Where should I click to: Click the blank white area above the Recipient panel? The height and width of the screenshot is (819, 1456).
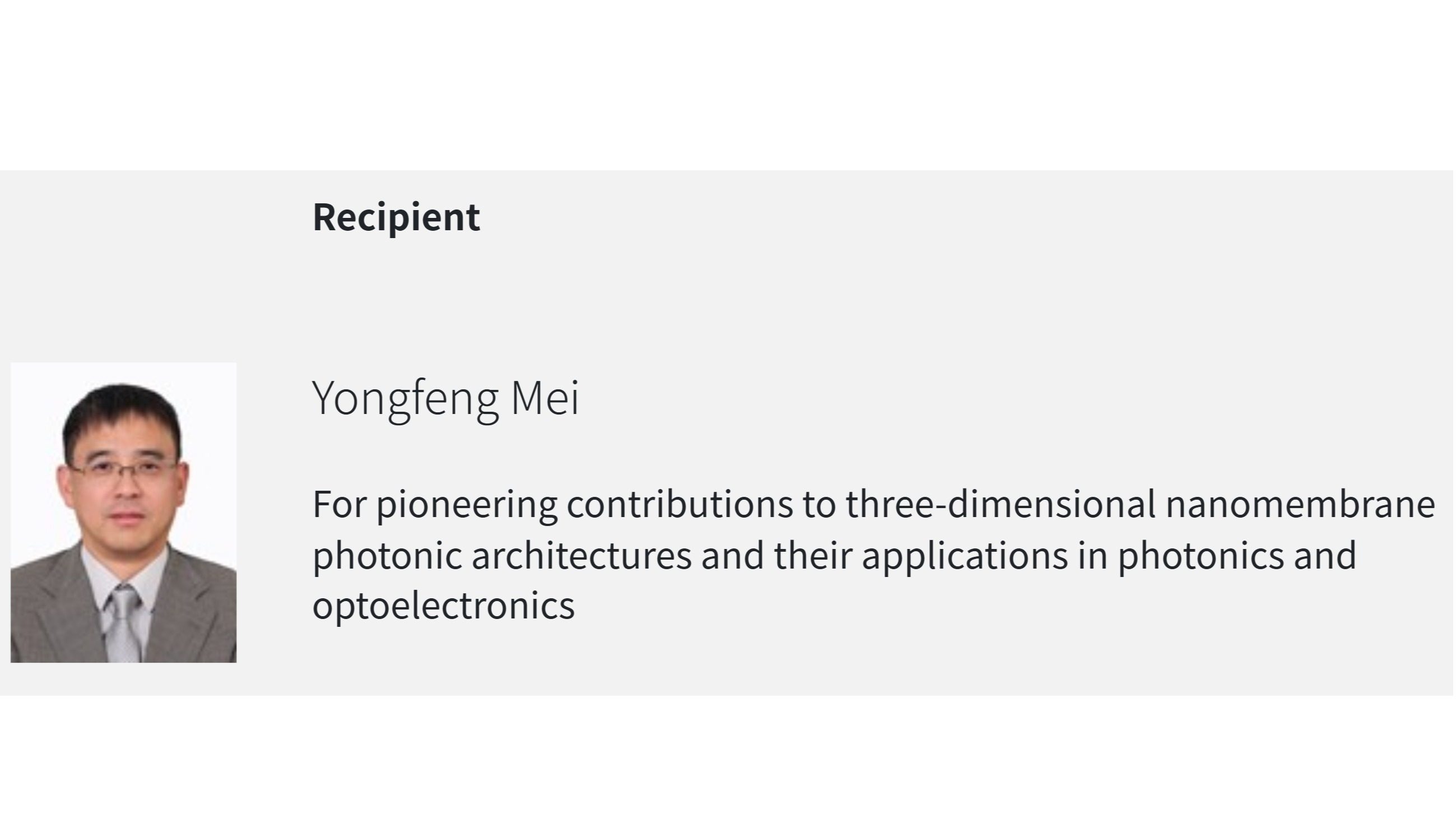click(x=728, y=85)
